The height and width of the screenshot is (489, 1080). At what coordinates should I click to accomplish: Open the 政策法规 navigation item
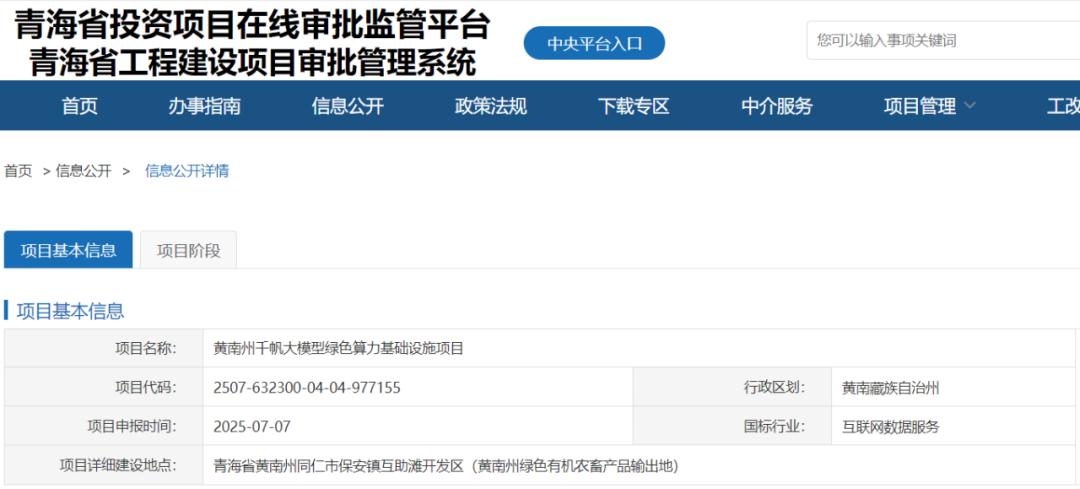(490, 106)
